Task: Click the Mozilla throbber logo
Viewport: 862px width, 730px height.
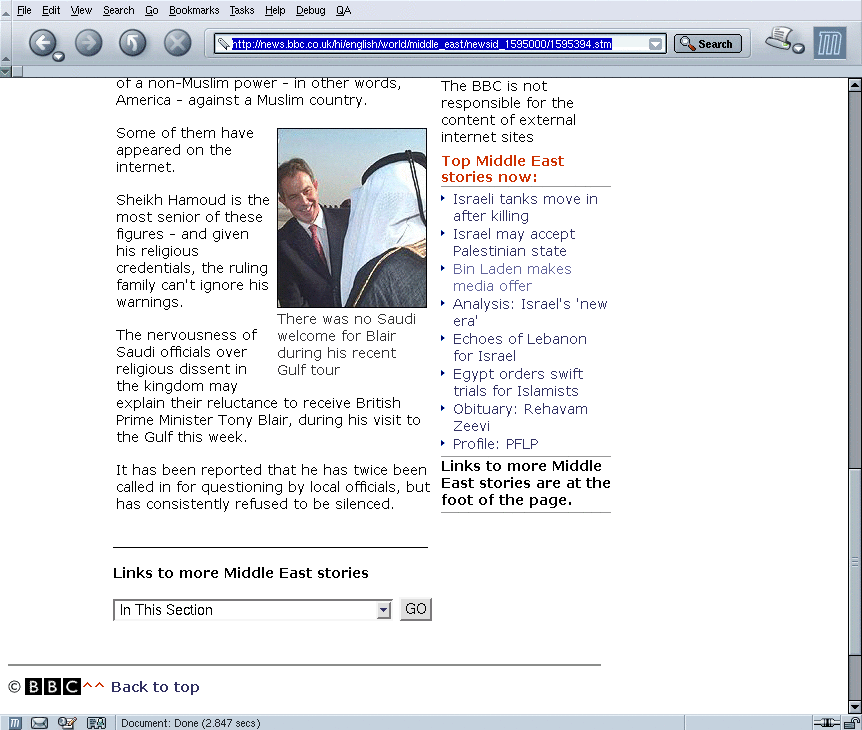Action: coord(830,43)
